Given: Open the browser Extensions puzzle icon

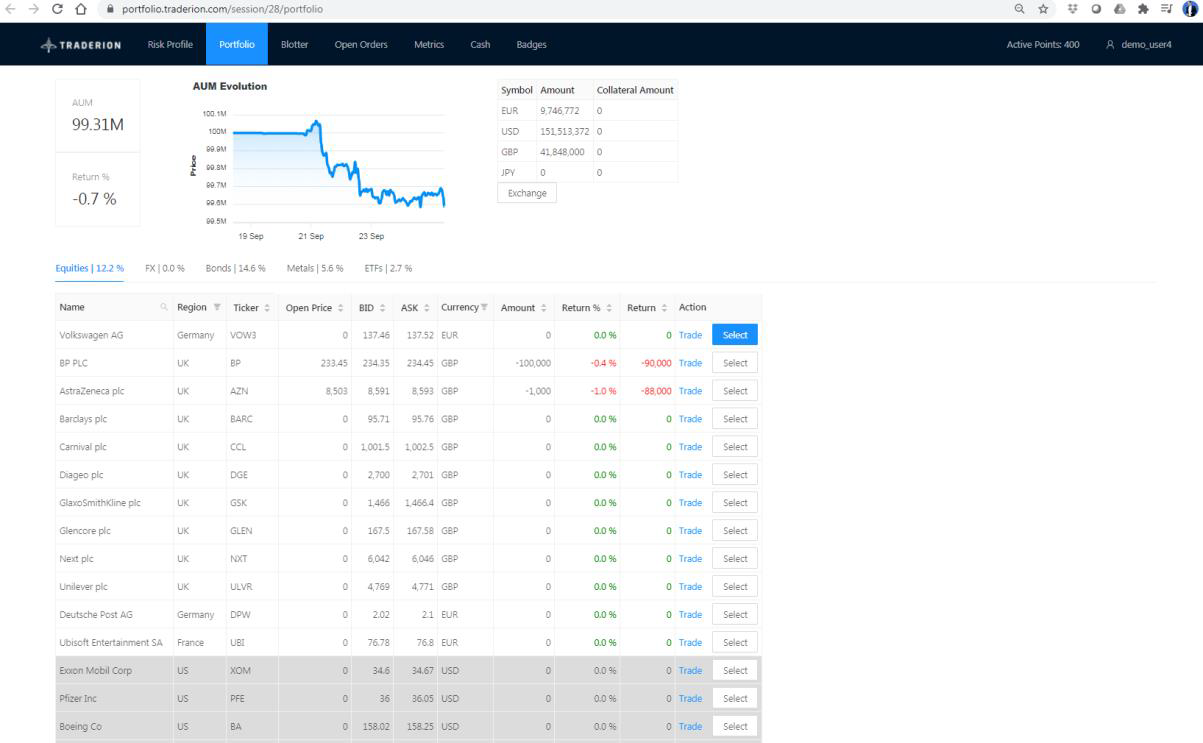Looking at the screenshot, I should [1142, 9].
